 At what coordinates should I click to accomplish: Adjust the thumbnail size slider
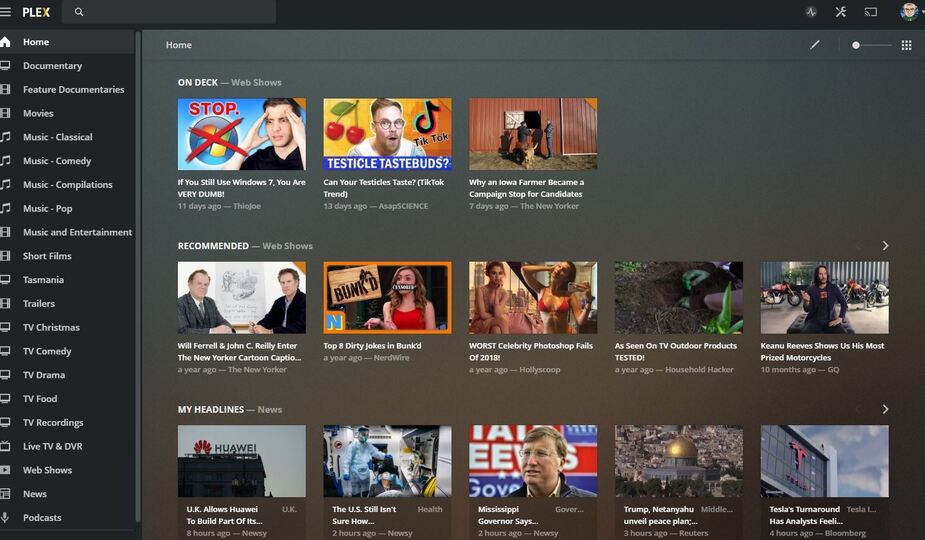click(871, 45)
